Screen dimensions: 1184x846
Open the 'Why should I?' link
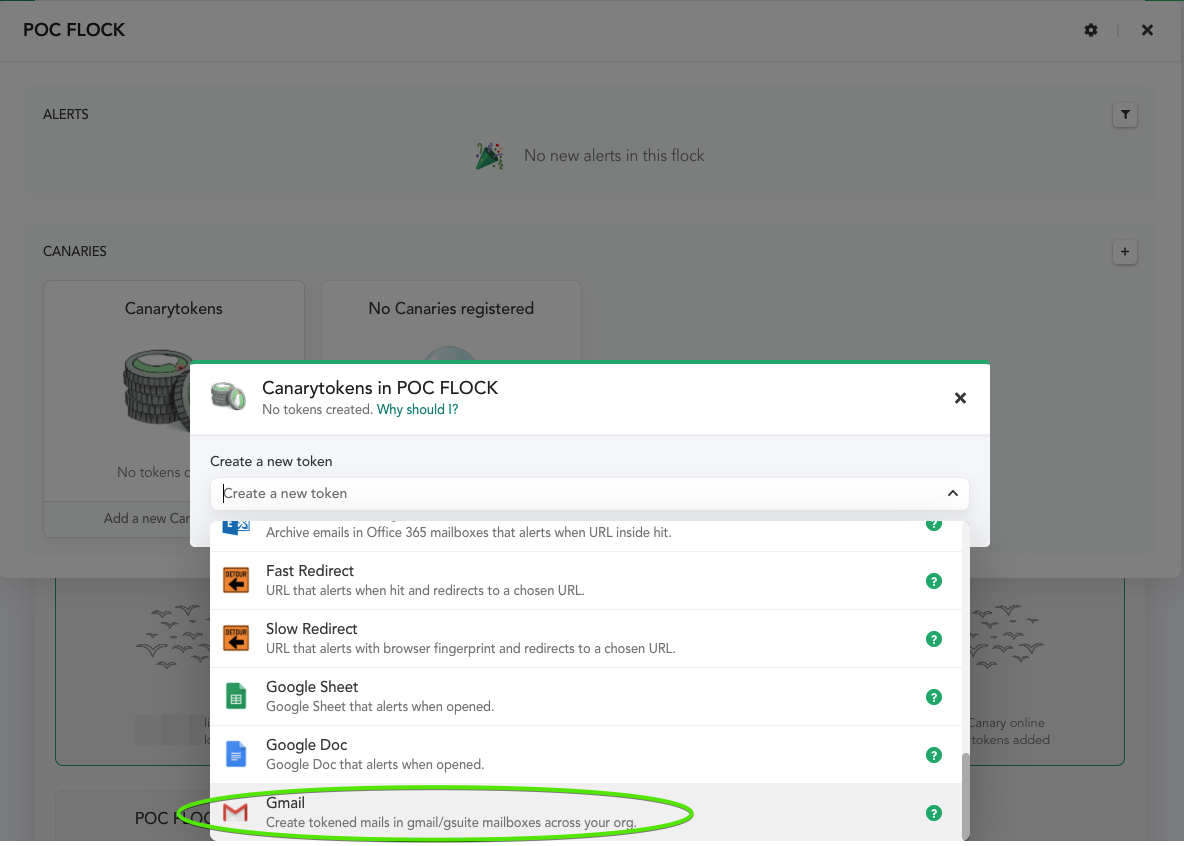(418, 409)
